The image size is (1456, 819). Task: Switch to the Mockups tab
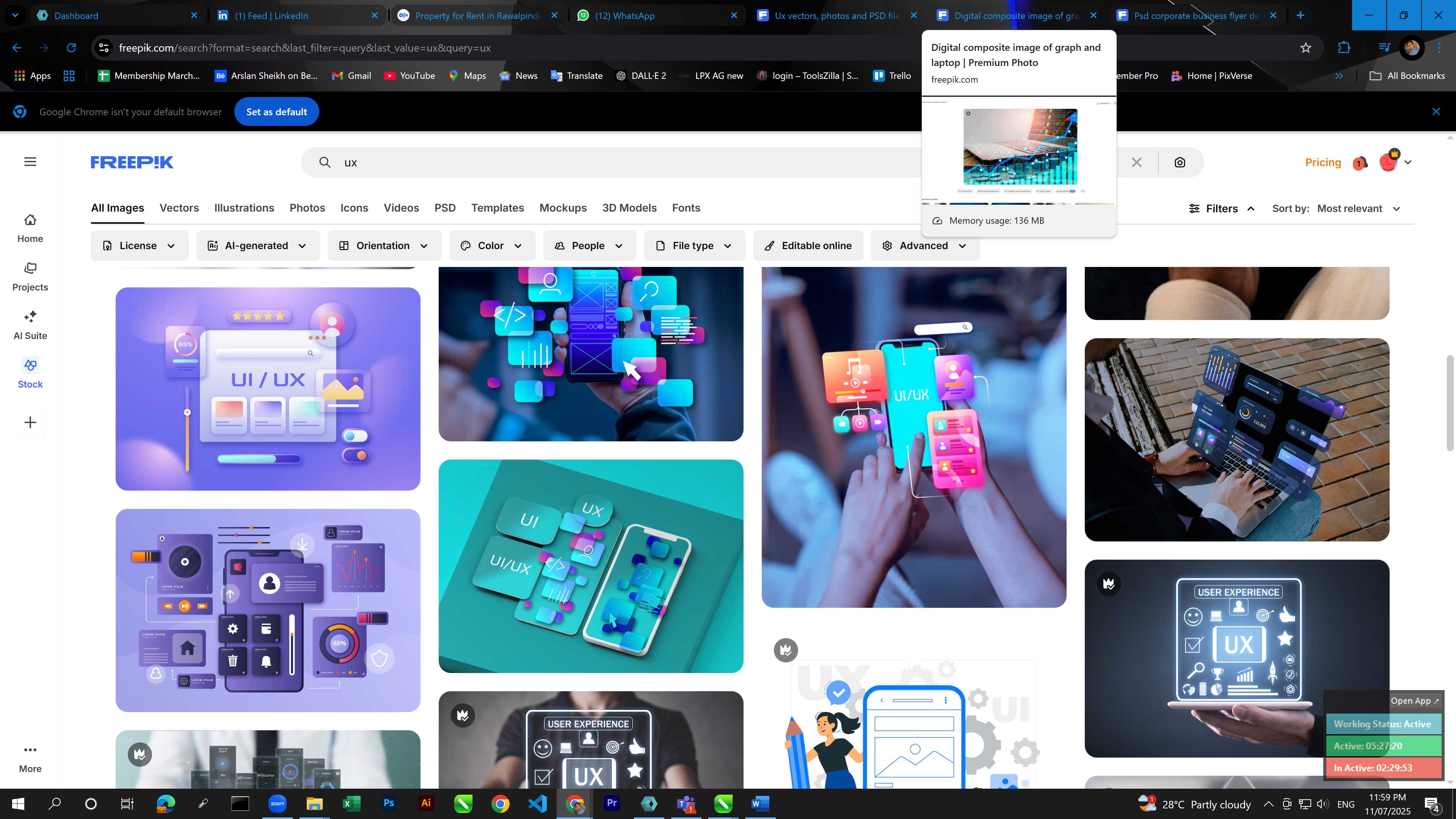tap(563, 208)
